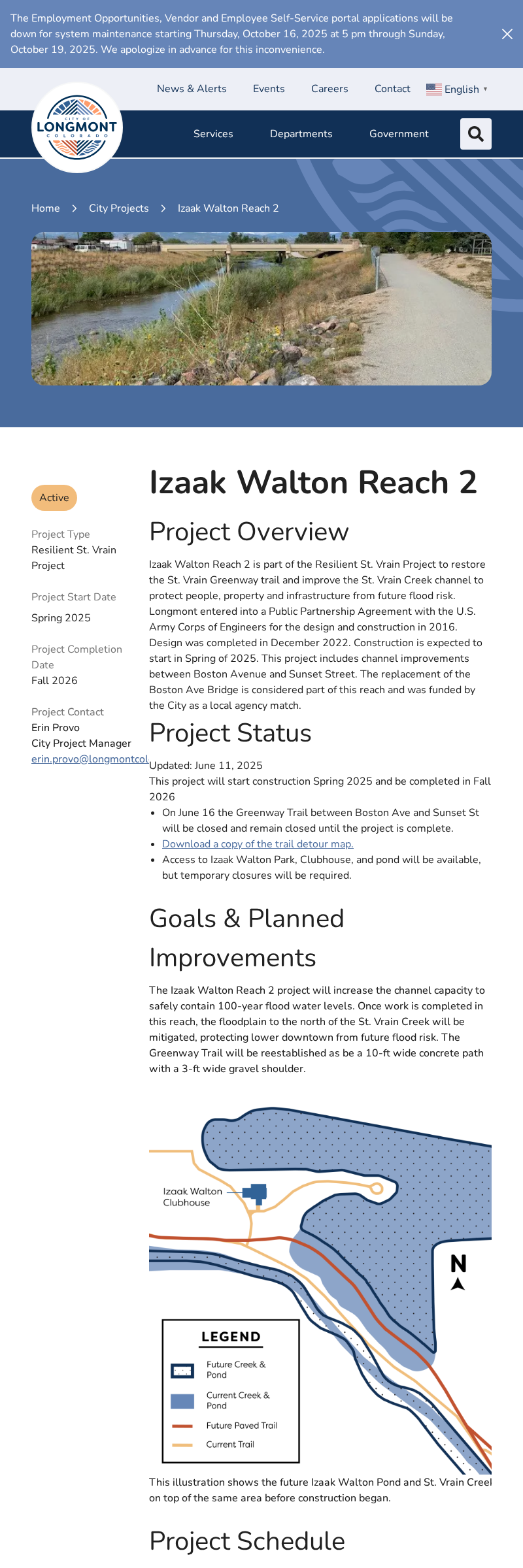Click the Izaak Walton Clubhouse map icon

click(x=256, y=1193)
